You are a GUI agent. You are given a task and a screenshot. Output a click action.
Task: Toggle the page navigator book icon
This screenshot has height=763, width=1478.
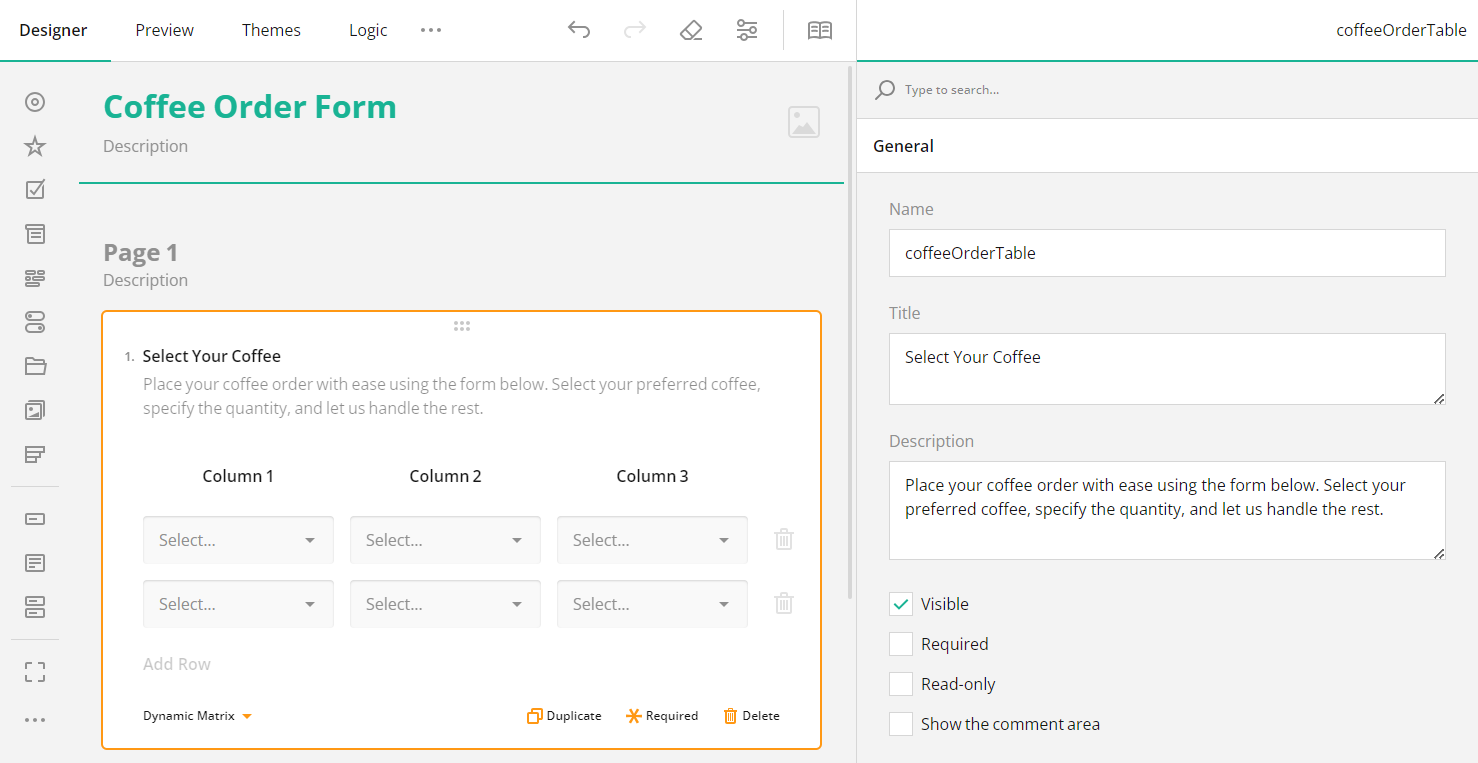click(x=819, y=30)
